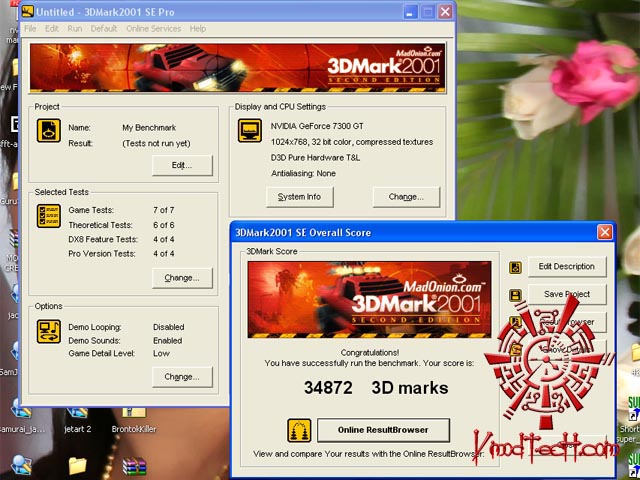Click the Edit Description button

567,267
